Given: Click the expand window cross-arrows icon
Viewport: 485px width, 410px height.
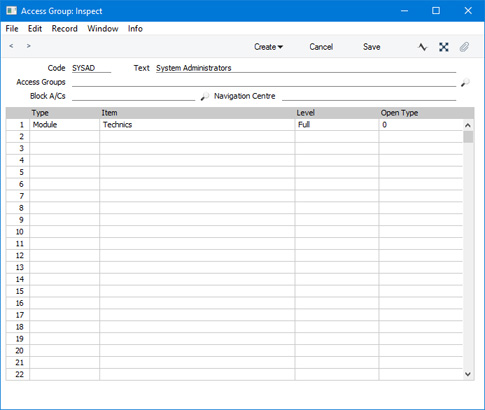Looking at the screenshot, I should click(444, 47).
